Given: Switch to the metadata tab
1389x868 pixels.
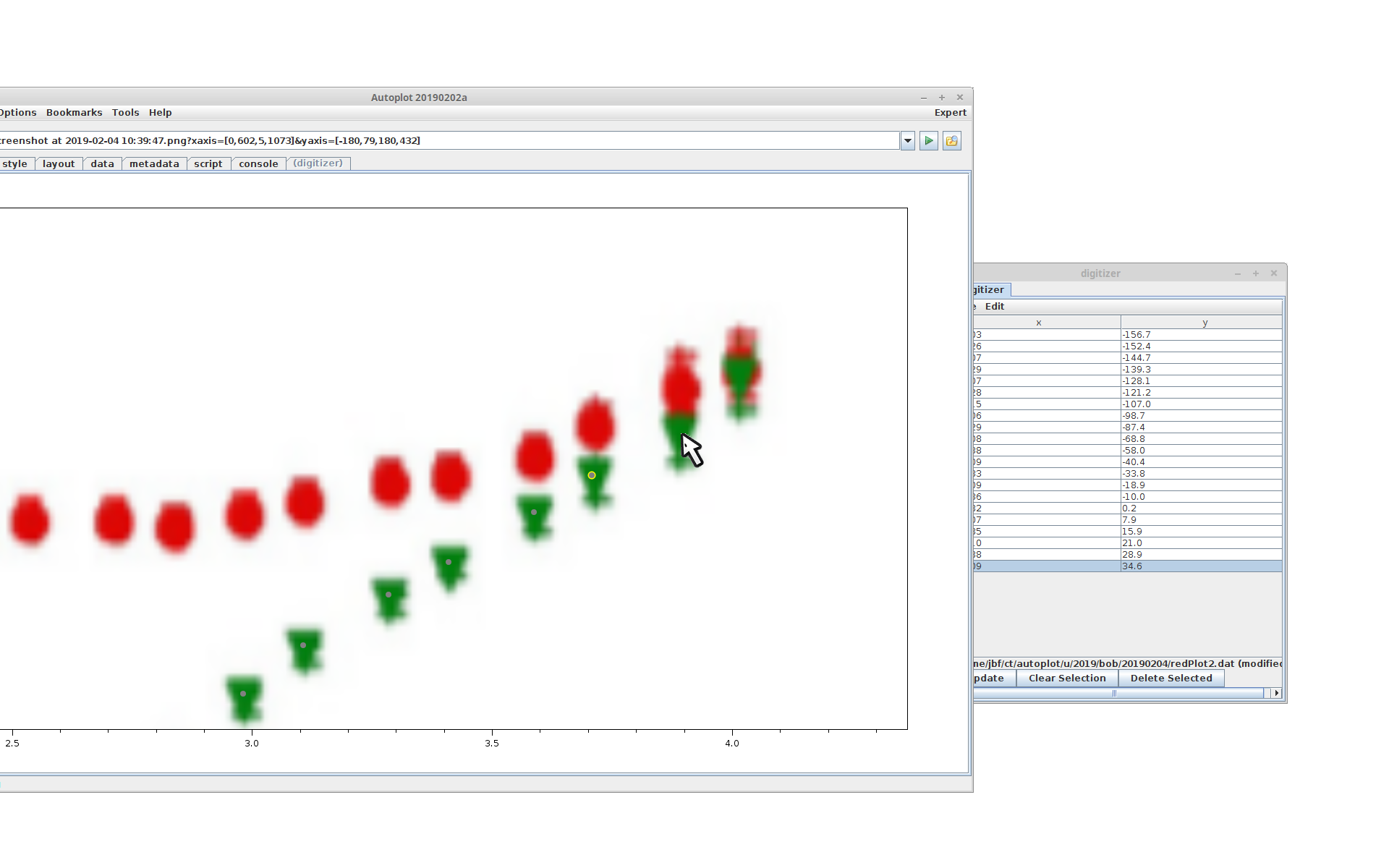Looking at the screenshot, I should [154, 164].
